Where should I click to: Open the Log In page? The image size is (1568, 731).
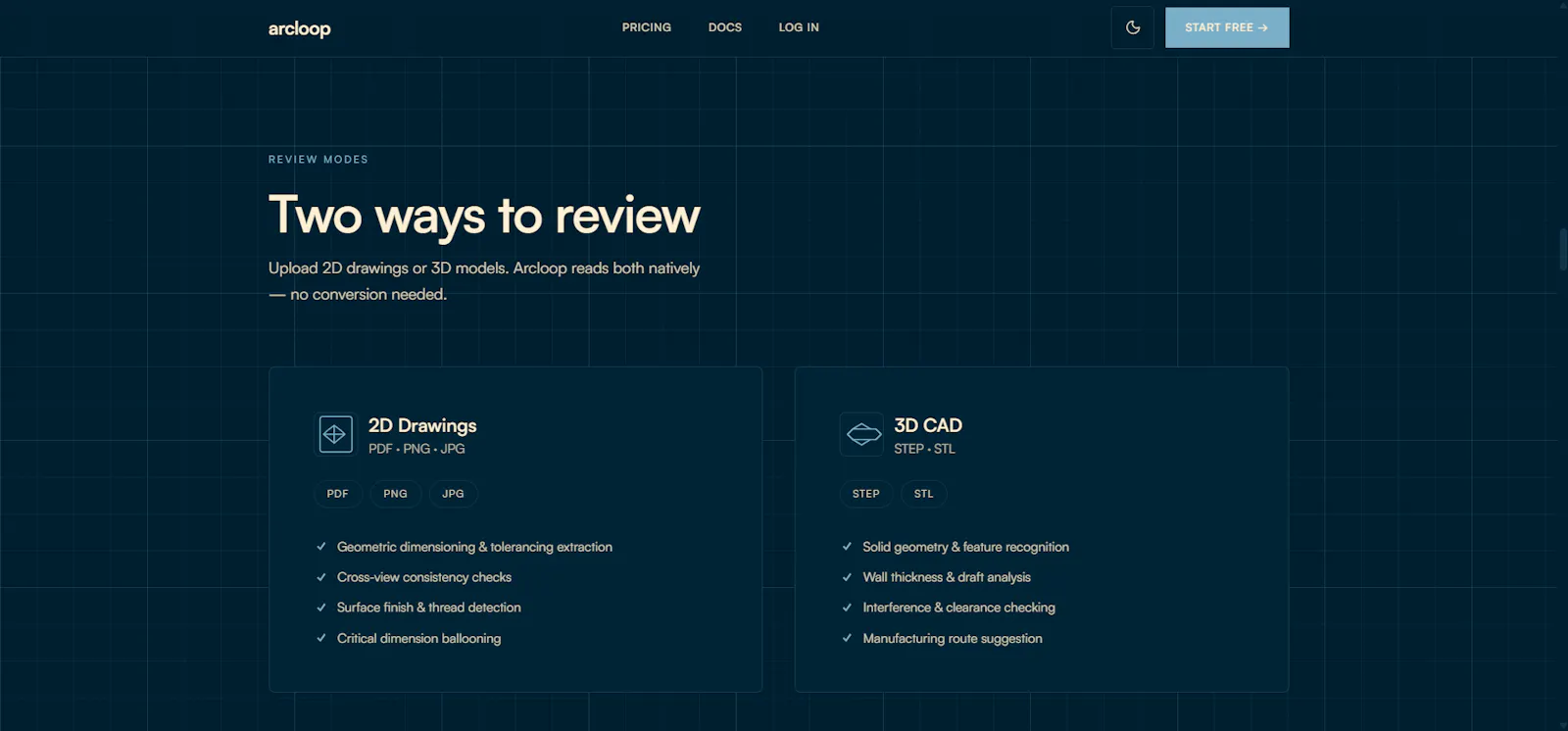[x=799, y=27]
